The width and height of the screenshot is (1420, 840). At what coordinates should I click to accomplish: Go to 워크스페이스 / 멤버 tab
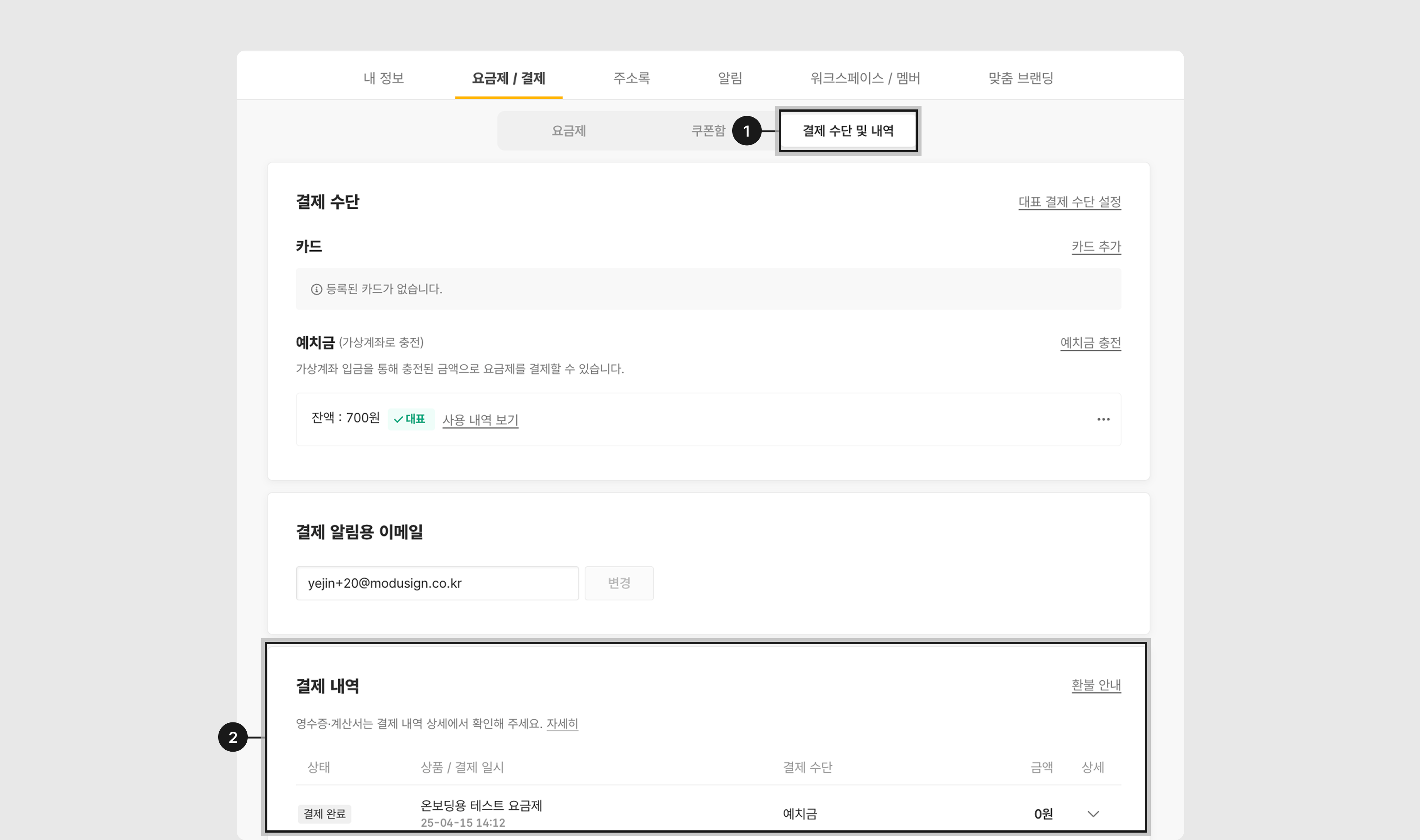click(x=865, y=78)
